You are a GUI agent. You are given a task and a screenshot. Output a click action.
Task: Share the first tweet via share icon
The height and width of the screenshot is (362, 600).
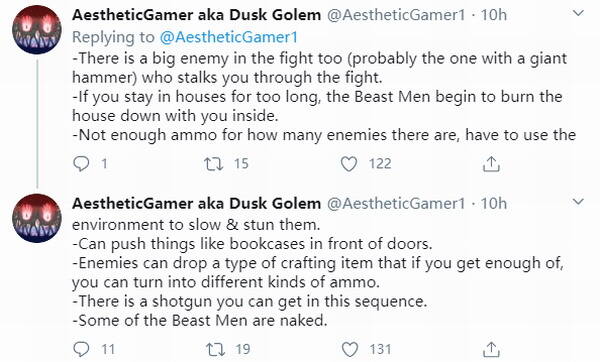click(x=491, y=164)
